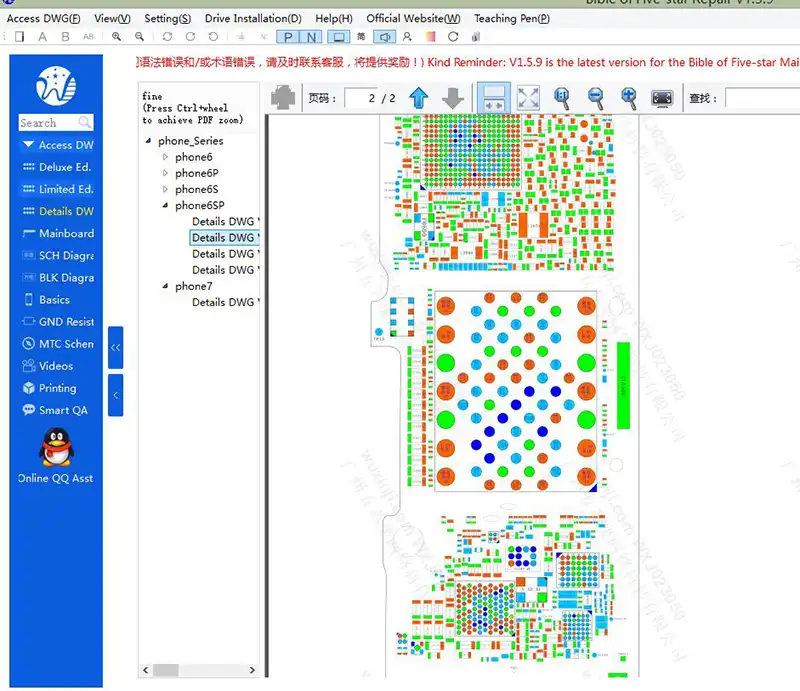Collapse the phone6SP tree node

click(x=165, y=205)
